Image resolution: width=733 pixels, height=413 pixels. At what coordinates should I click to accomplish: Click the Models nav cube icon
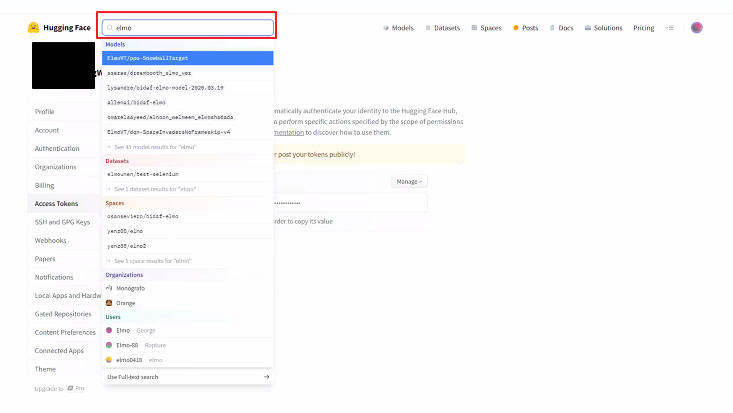click(386, 28)
